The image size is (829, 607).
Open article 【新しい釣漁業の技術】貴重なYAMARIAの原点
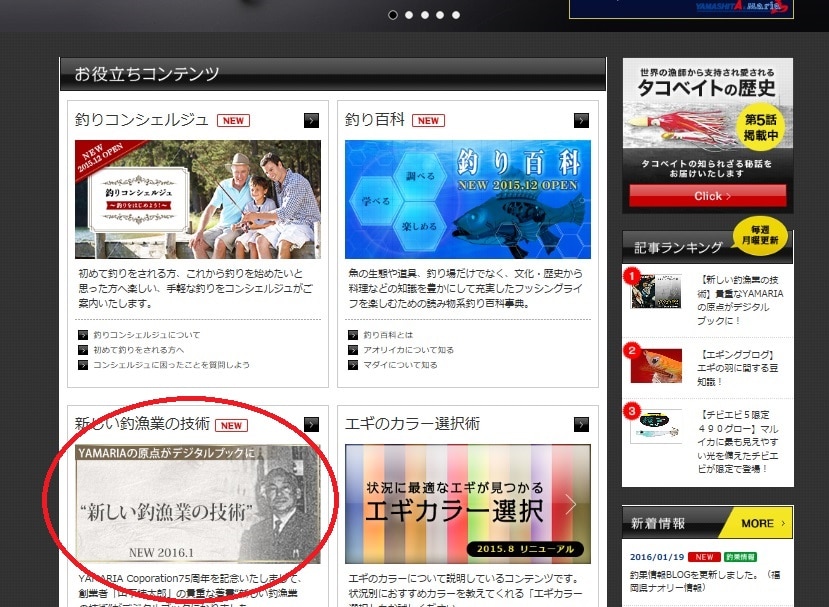[x=740, y=300]
